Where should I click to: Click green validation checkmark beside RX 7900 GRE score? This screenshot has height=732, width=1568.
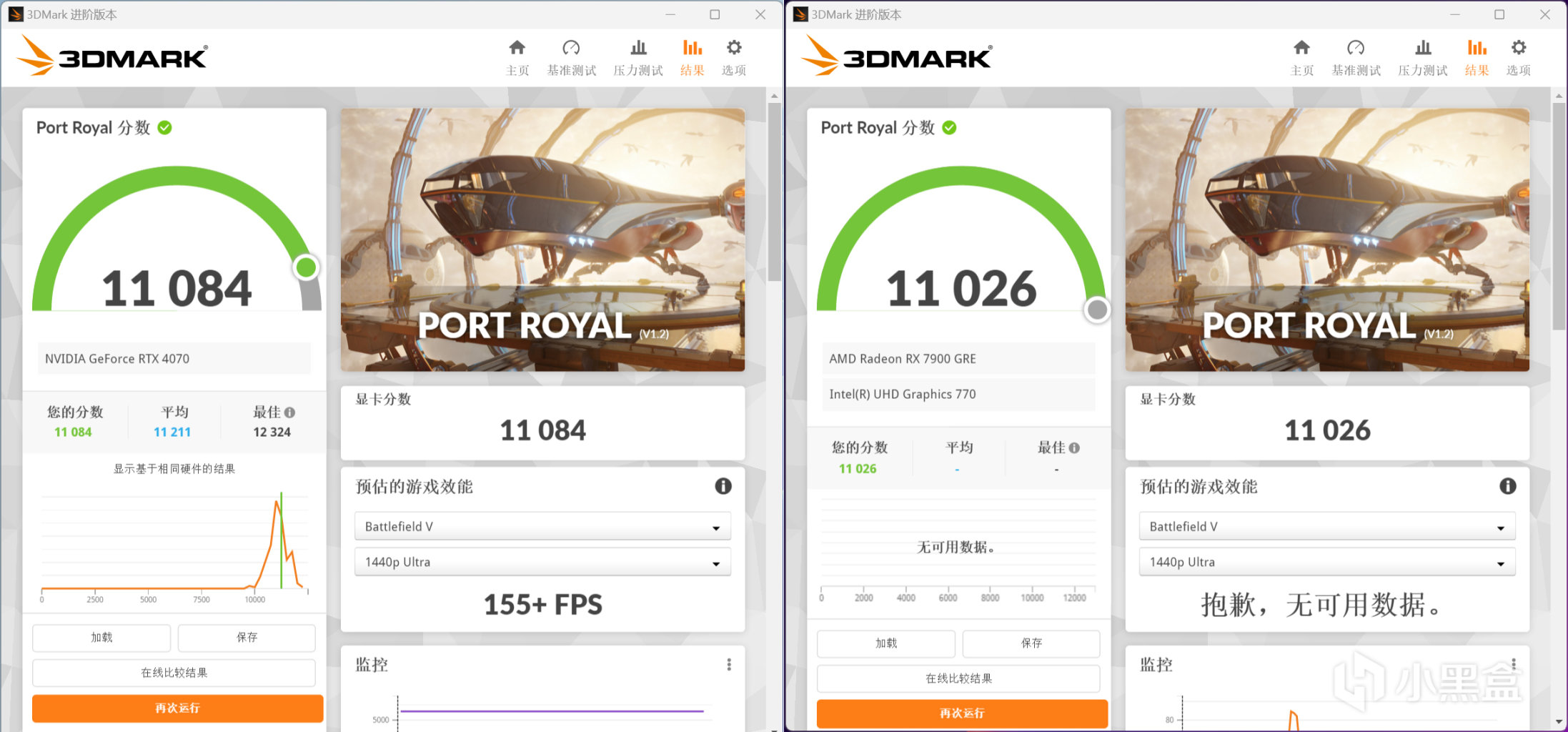949,128
